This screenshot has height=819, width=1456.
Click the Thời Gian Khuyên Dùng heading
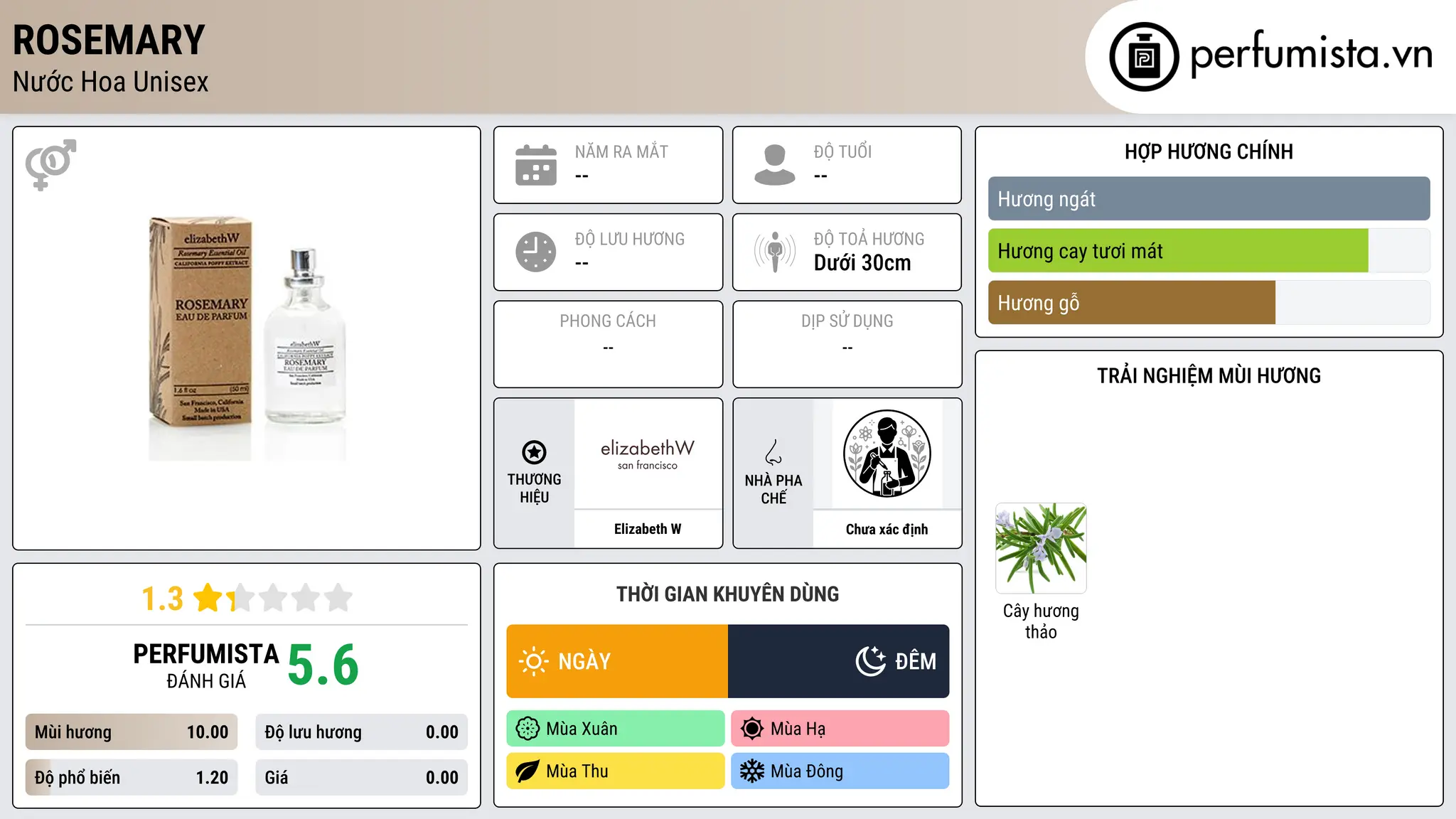728,594
